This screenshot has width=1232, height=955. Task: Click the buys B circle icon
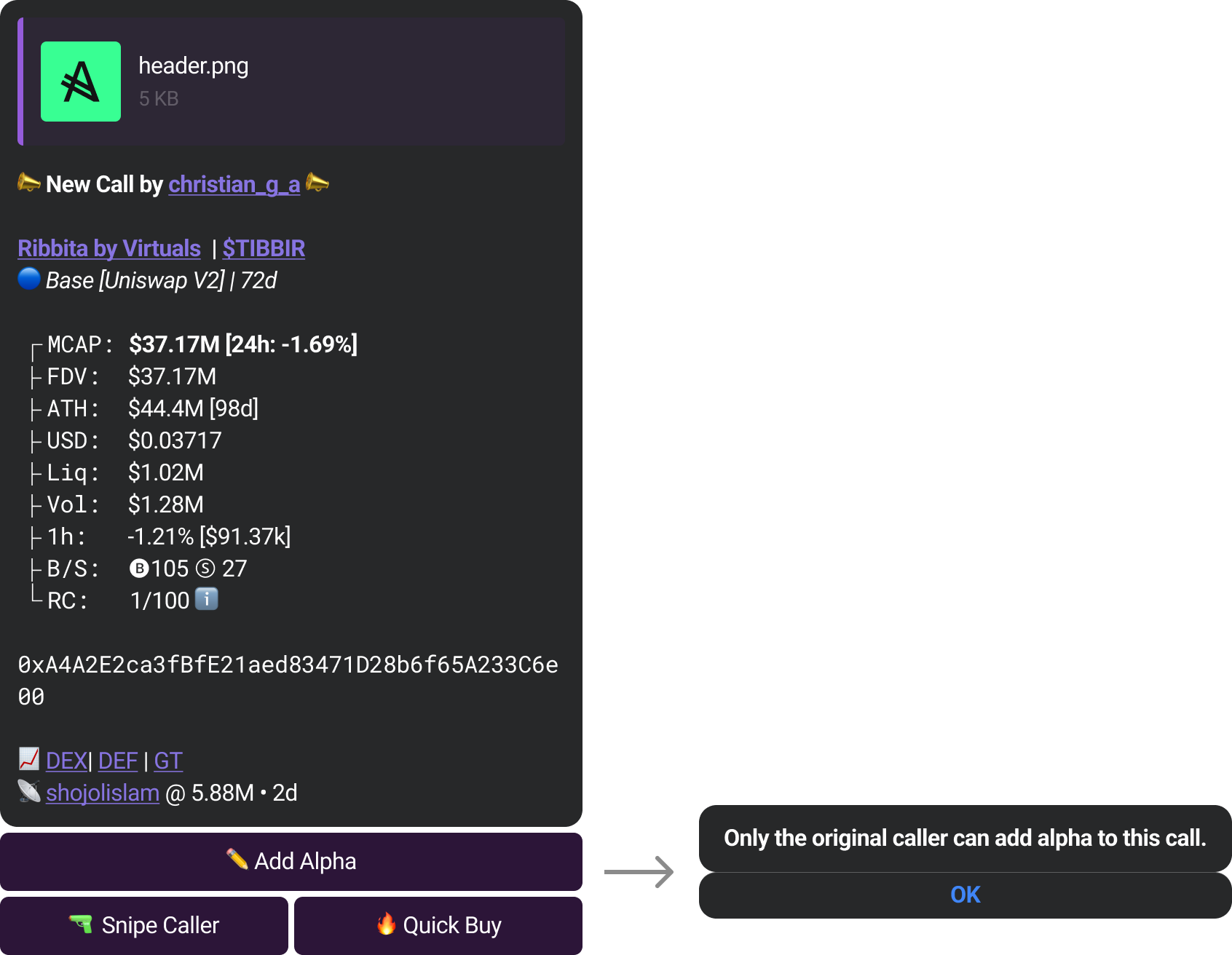tap(139, 568)
